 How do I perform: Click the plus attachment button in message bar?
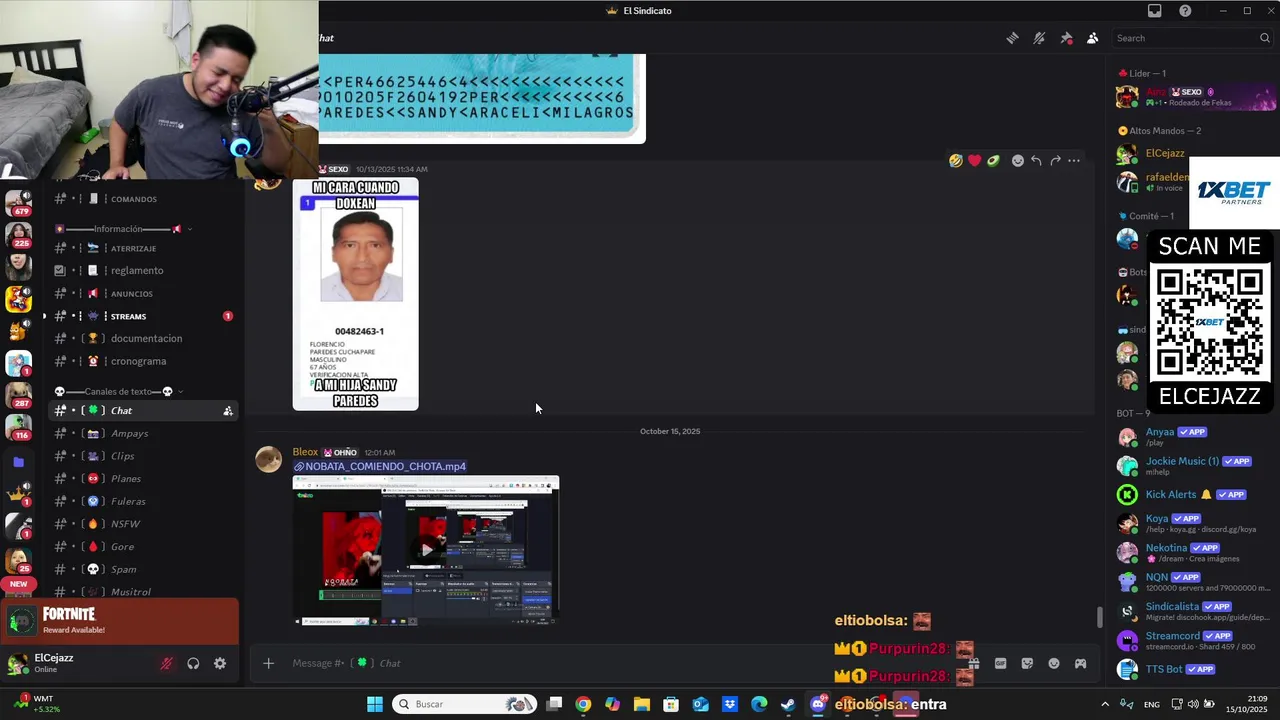pos(268,663)
